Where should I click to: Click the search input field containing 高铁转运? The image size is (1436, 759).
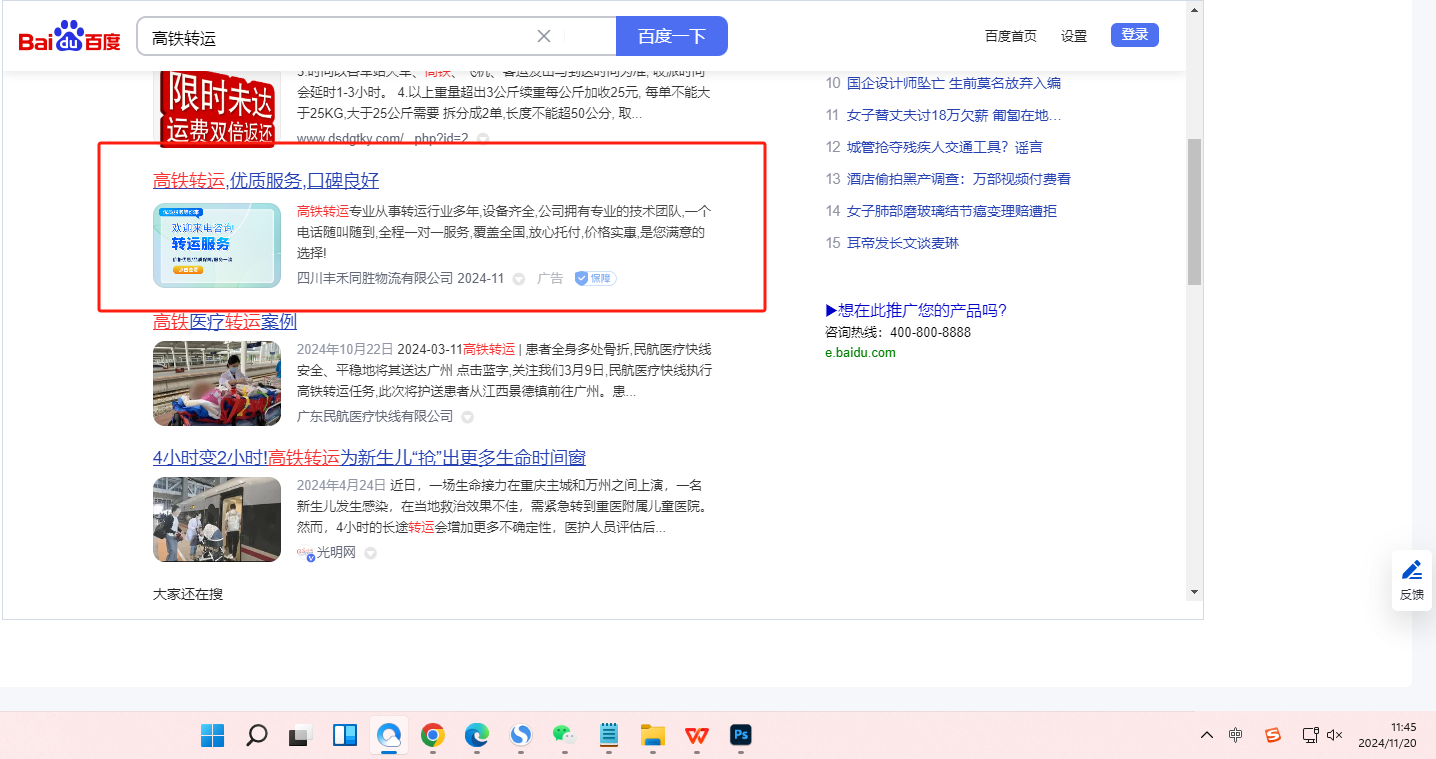click(x=340, y=38)
